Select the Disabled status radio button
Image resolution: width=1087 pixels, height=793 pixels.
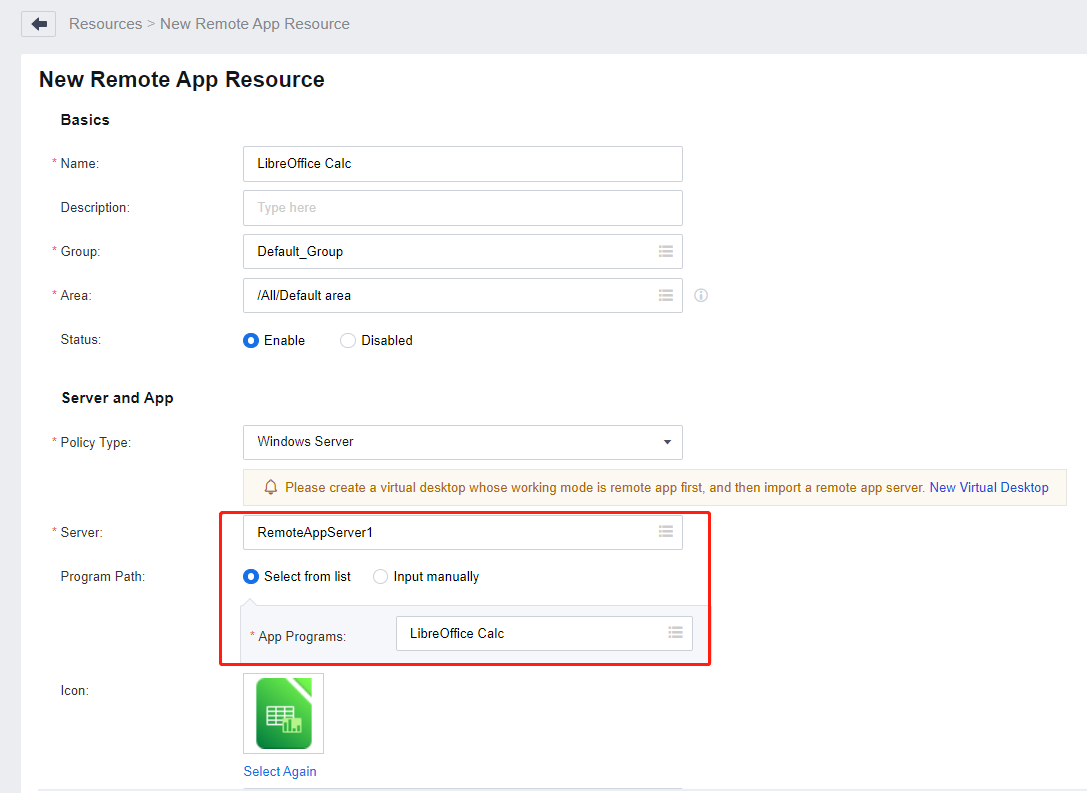(x=347, y=340)
